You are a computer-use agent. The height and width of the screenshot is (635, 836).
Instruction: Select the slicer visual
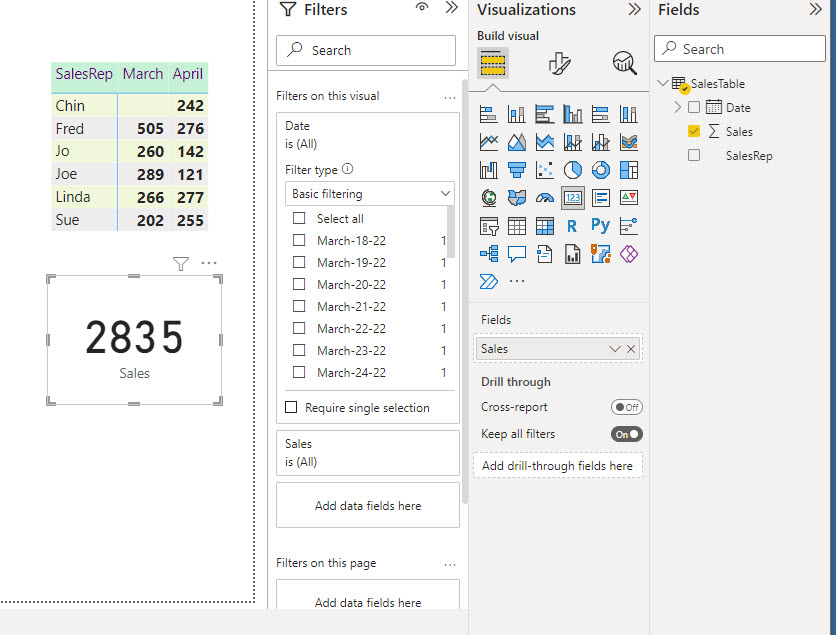pyautogui.click(x=488, y=226)
